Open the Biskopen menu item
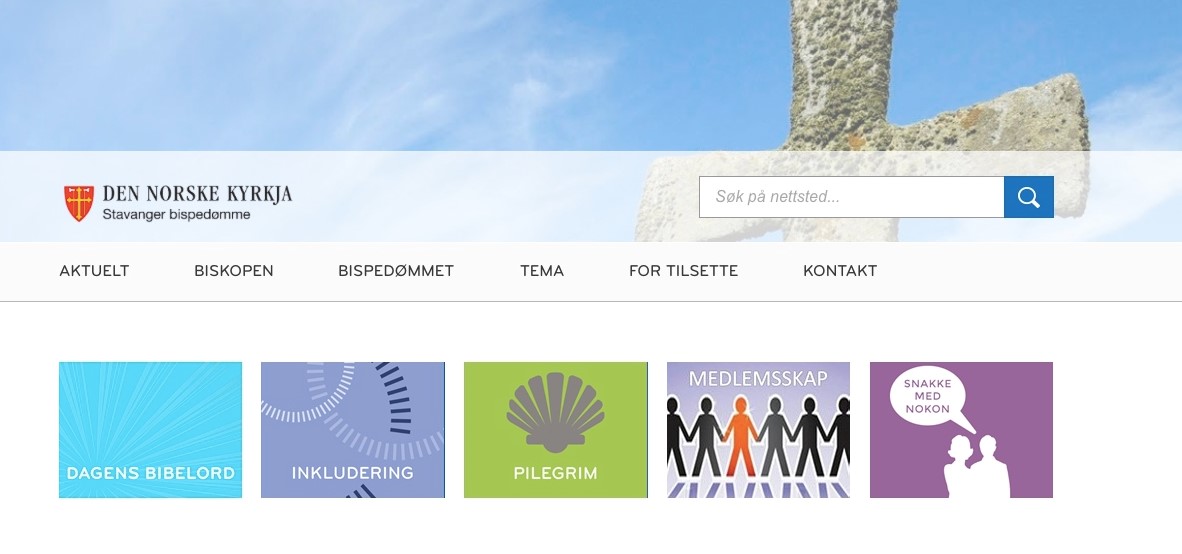The image size is (1182, 554). tap(234, 271)
